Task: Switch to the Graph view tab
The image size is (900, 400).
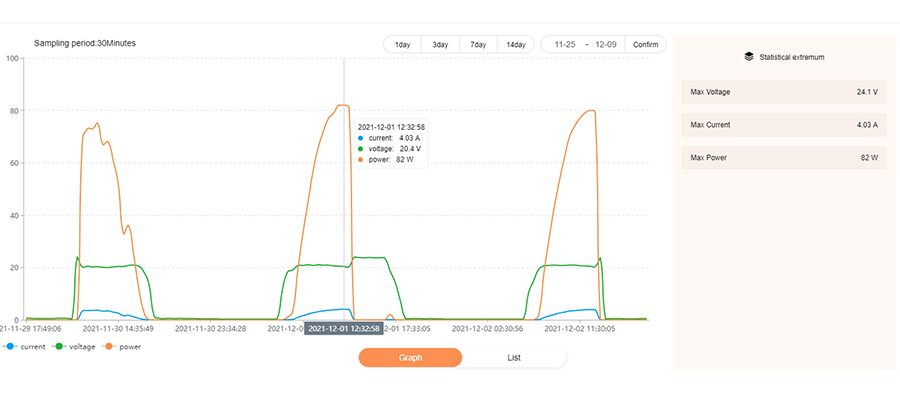Action: coord(410,358)
